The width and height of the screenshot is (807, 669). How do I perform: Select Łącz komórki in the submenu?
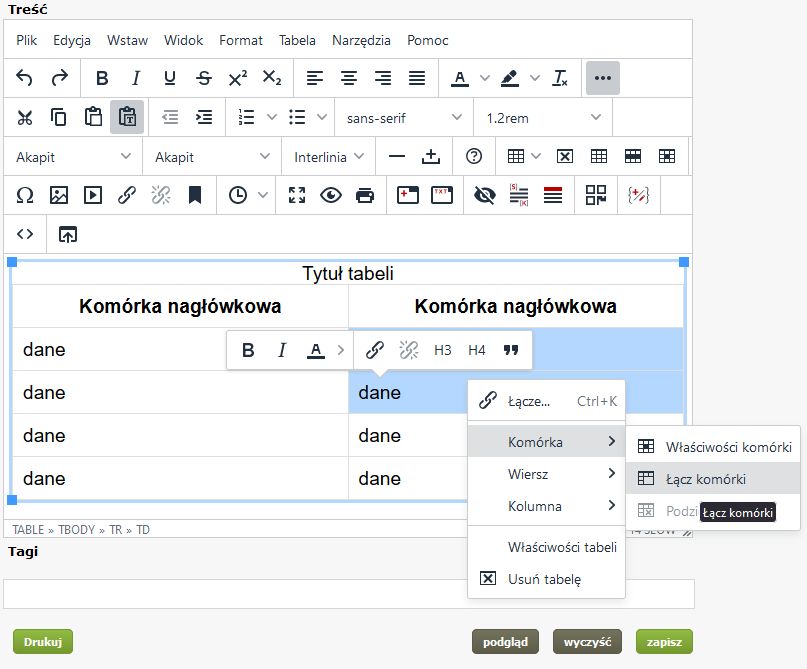click(705, 479)
